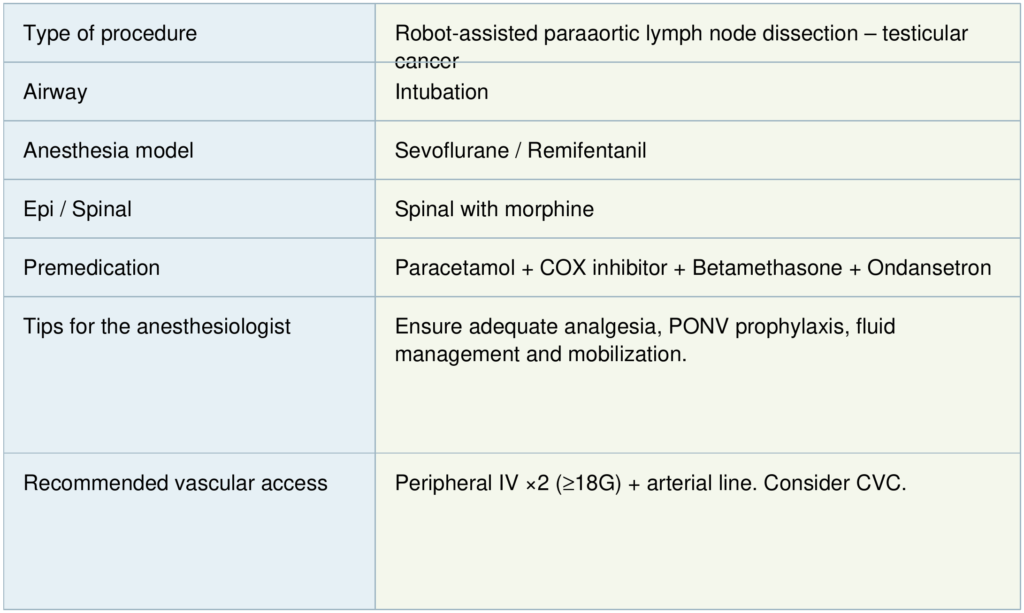Click the 'Premedication' row label
Image resolution: width=1024 pixels, height=613 pixels.
pyautogui.click(x=91, y=268)
